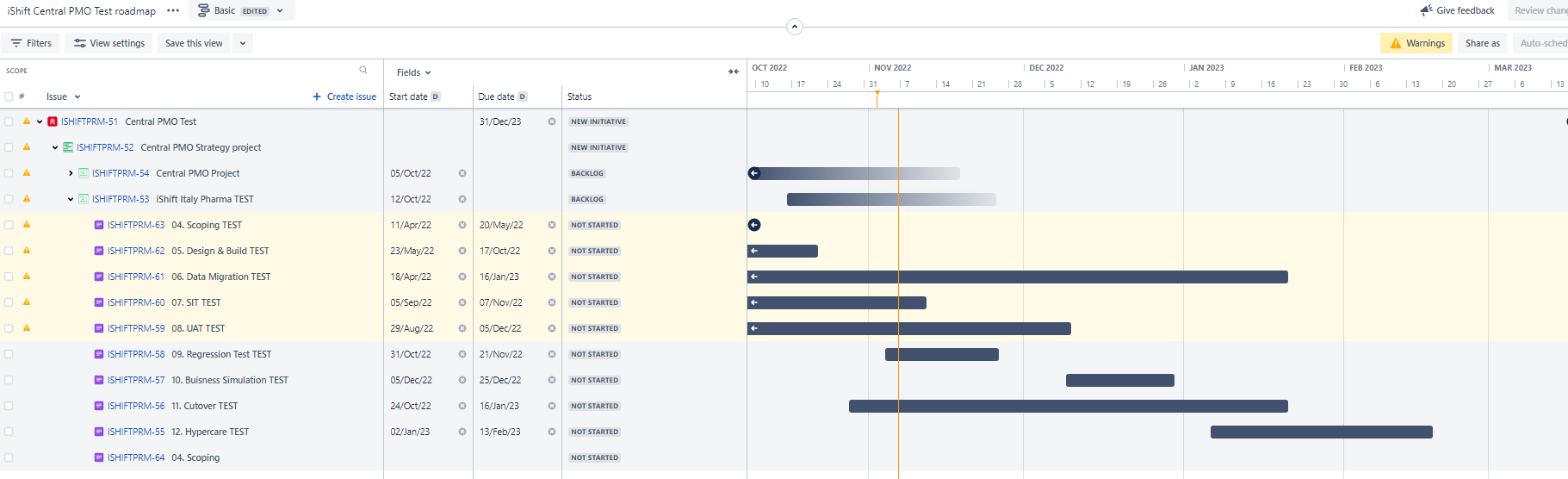Open the Filters panel
Screen dimensions: 1568x479
tap(31, 43)
